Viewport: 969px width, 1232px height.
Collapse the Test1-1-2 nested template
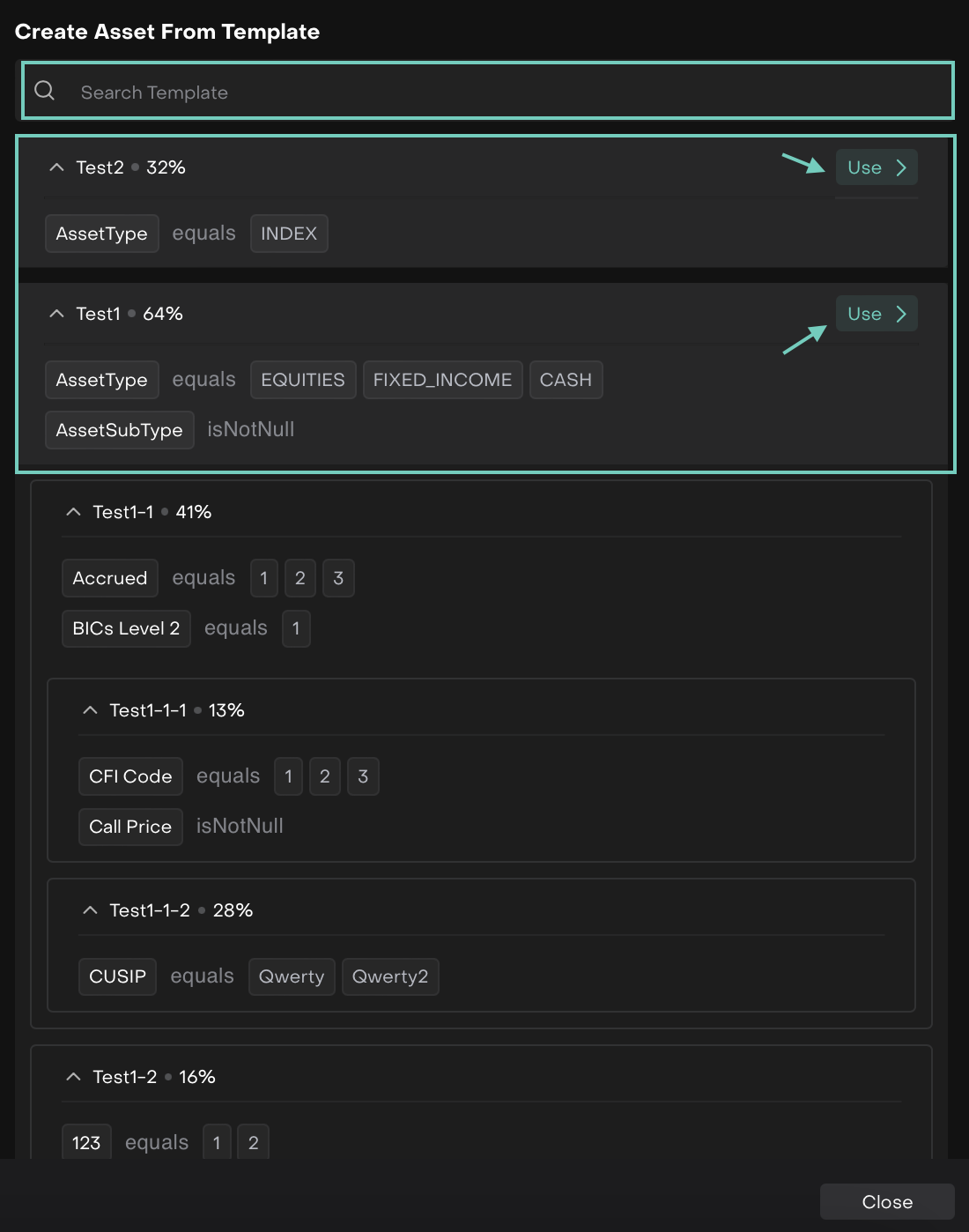[90, 910]
